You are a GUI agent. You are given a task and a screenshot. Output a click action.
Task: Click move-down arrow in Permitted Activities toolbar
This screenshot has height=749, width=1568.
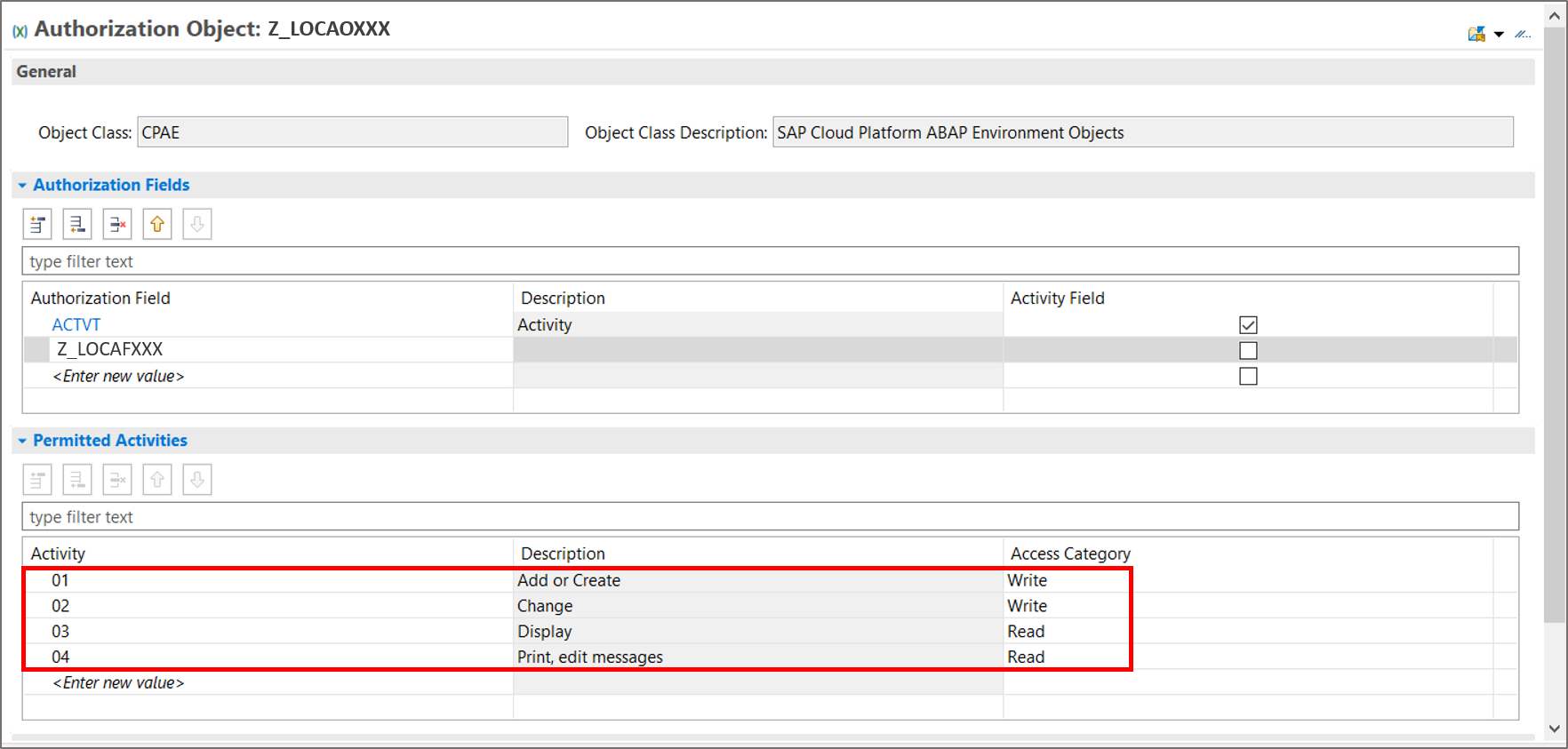(x=197, y=480)
